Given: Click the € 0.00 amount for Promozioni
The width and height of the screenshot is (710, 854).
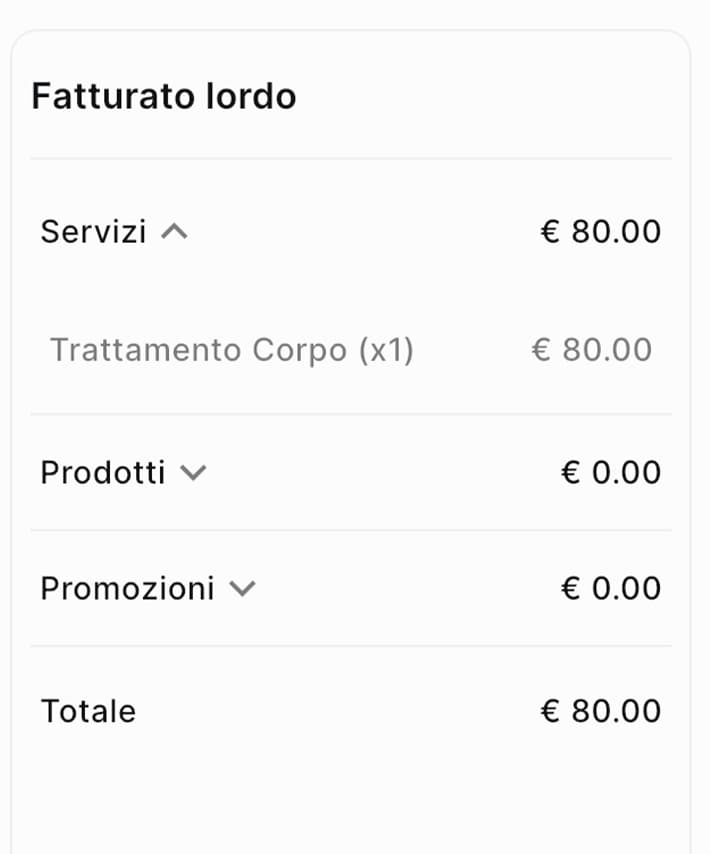Looking at the screenshot, I should [612, 588].
